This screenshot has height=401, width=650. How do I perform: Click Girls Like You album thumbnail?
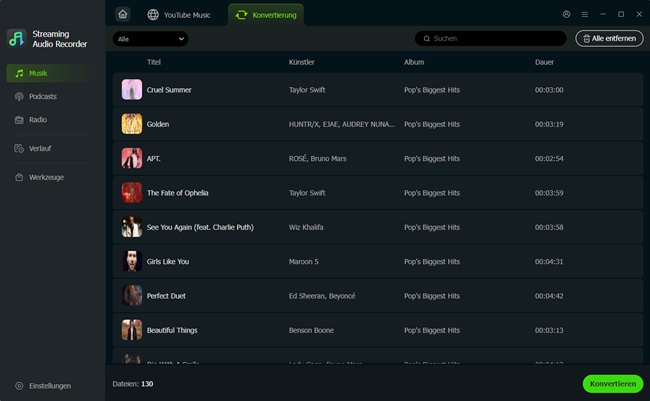pos(132,261)
